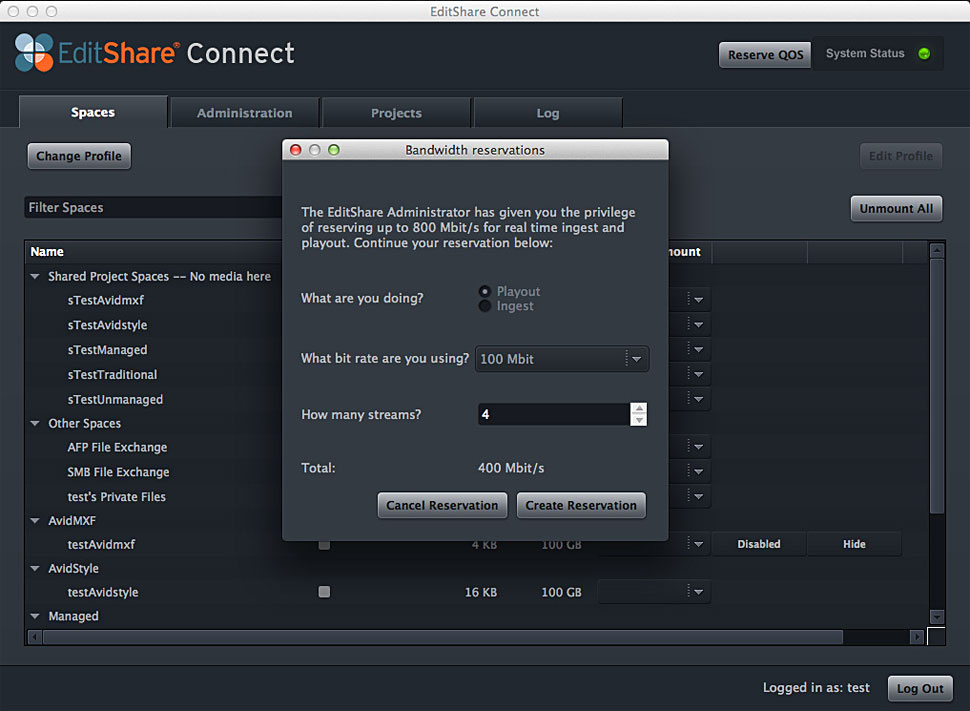The width and height of the screenshot is (970, 711).
Task: Toggle the testAvidstyle mount checkbox
Action: (x=324, y=592)
